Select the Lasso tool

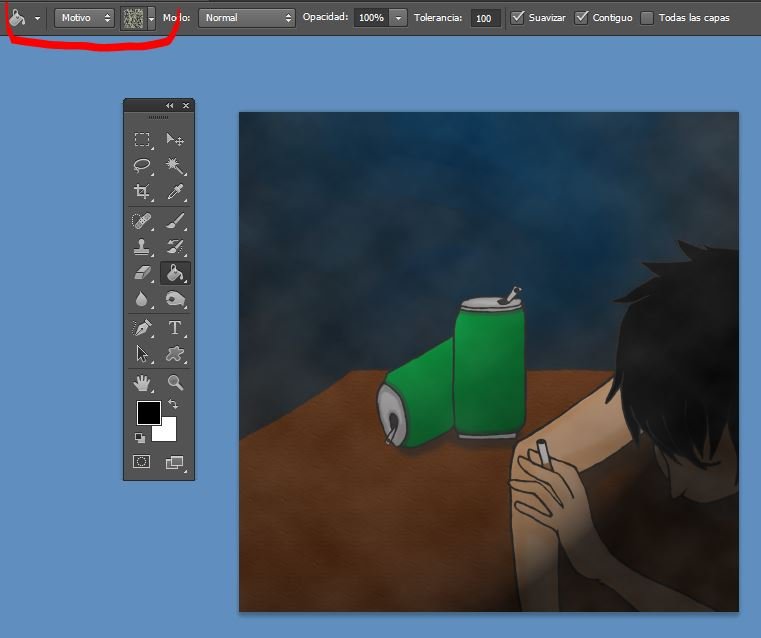142,166
